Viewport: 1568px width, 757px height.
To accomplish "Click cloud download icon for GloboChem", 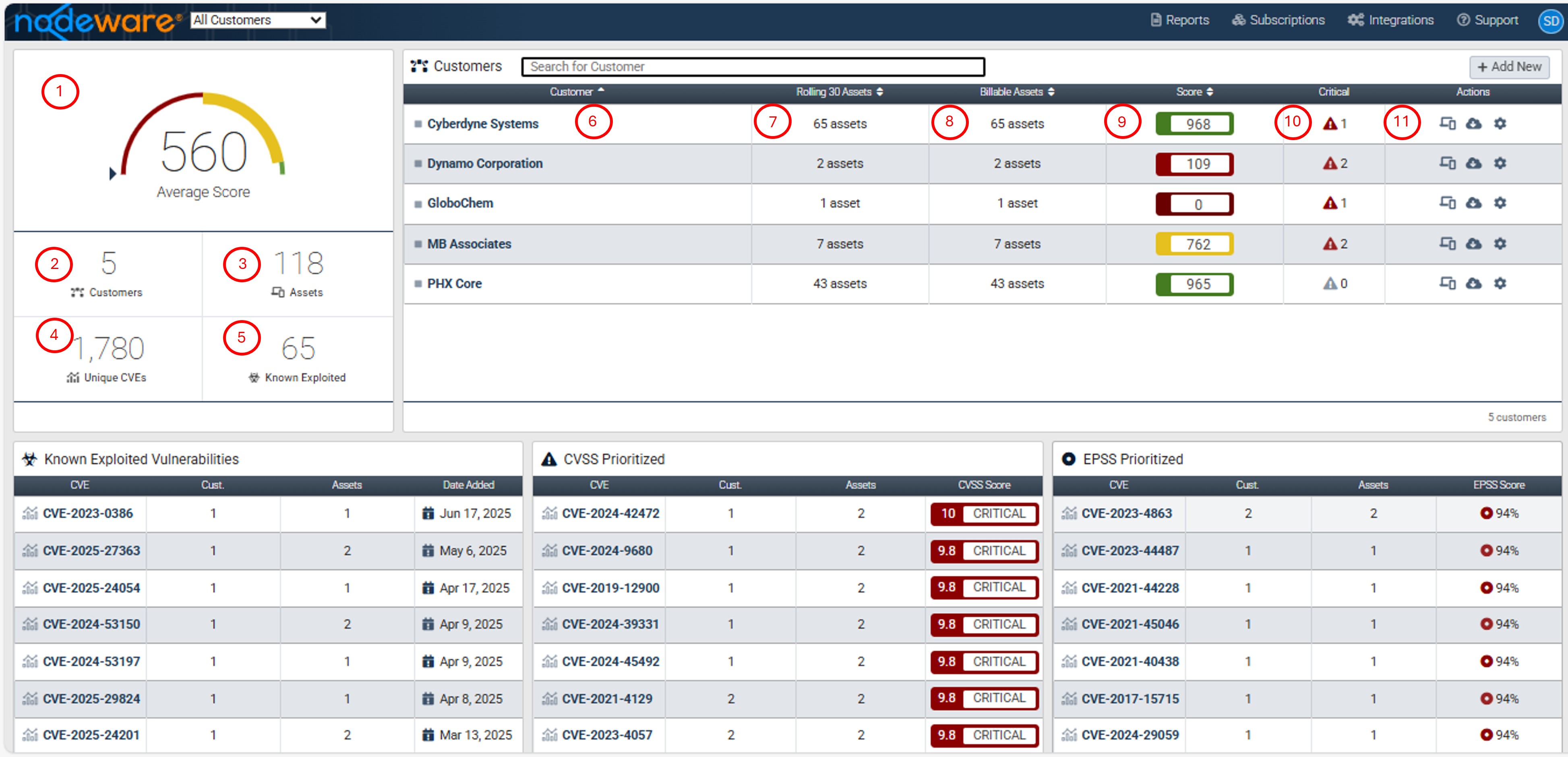I will click(x=1473, y=203).
